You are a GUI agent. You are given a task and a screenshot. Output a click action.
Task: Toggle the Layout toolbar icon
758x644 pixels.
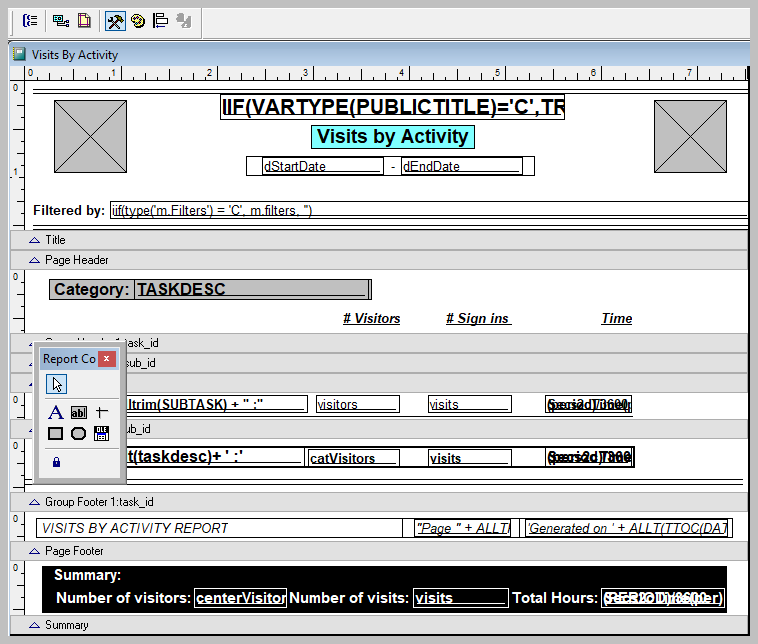coord(160,20)
